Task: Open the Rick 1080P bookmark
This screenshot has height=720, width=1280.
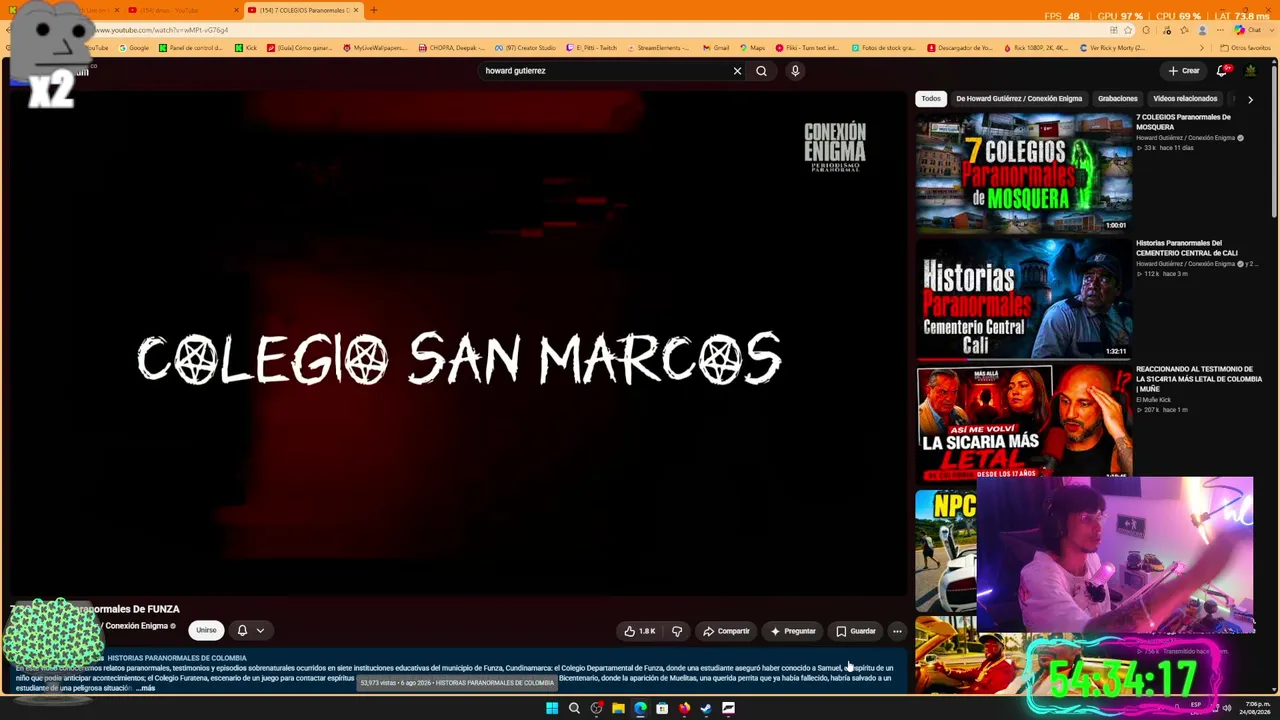Action: click(1035, 48)
